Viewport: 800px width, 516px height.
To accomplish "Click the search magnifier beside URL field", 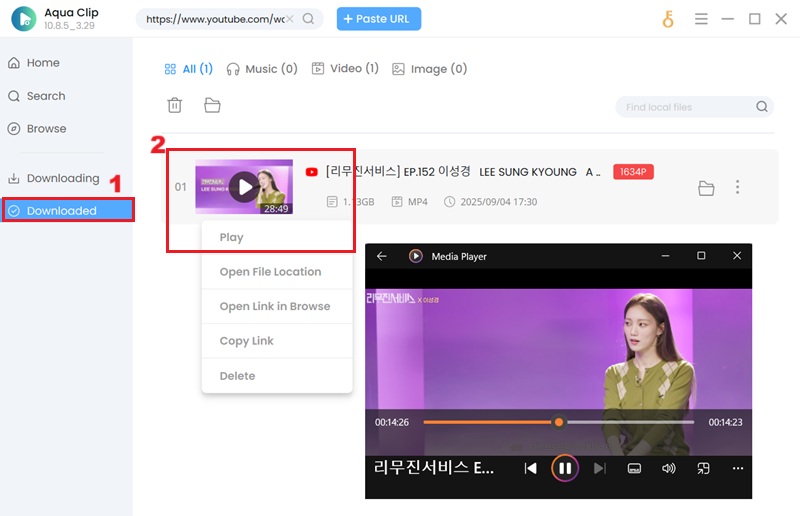I will click(x=308, y=19).
